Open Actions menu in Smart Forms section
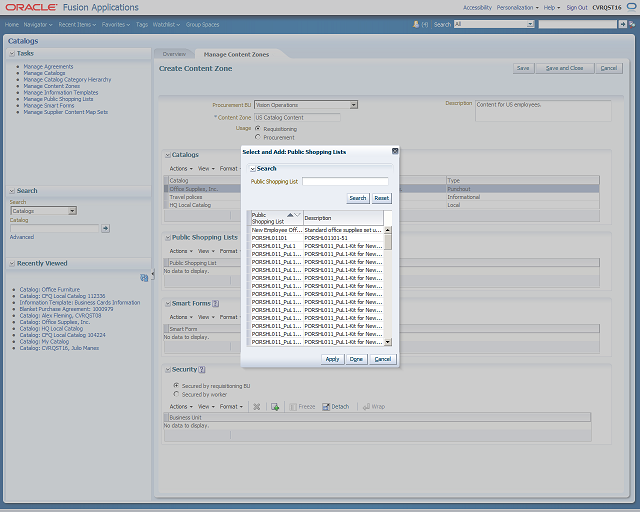The height and width of the screenshot is (512, 640). click(x=181, y=317)
